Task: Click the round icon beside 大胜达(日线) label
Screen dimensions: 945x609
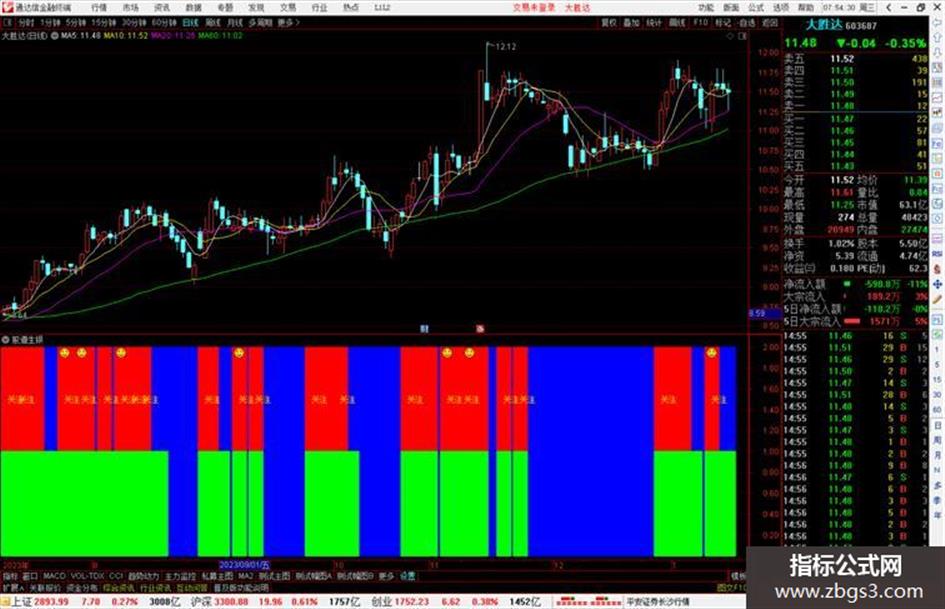Action: tap(55, 36)
